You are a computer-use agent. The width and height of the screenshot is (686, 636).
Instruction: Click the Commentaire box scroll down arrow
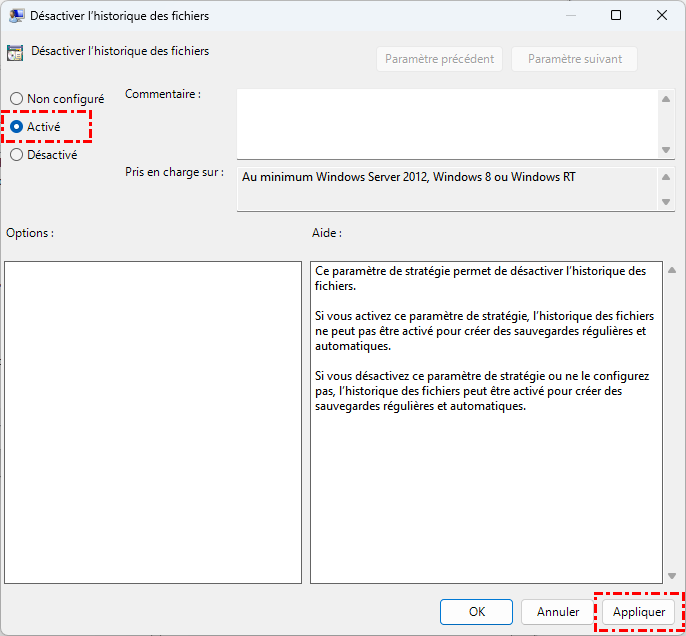click(x=667, y=149)
